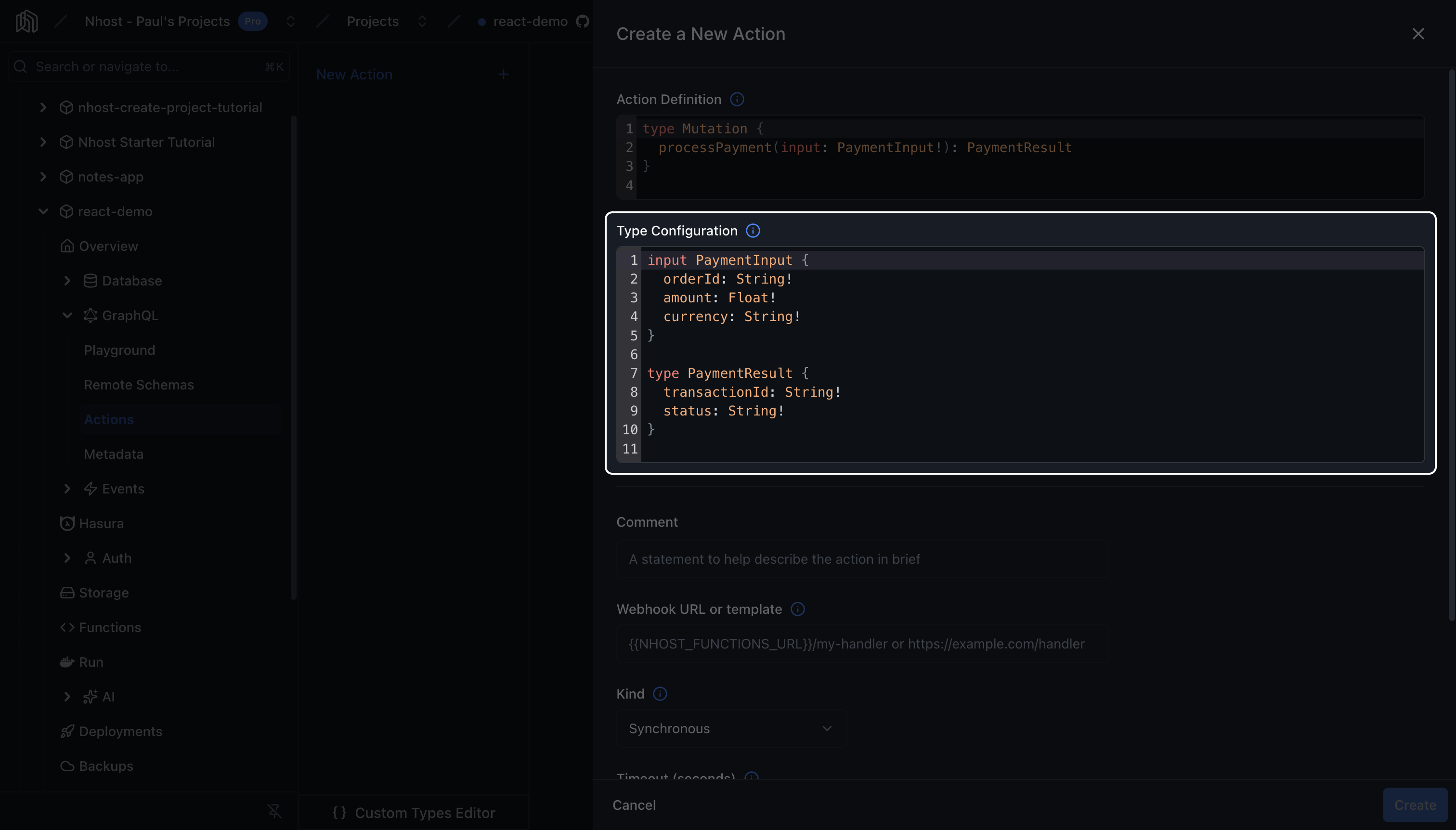Click the react-demo breadcrumb

pyautogui.click(x=530, y=22)
